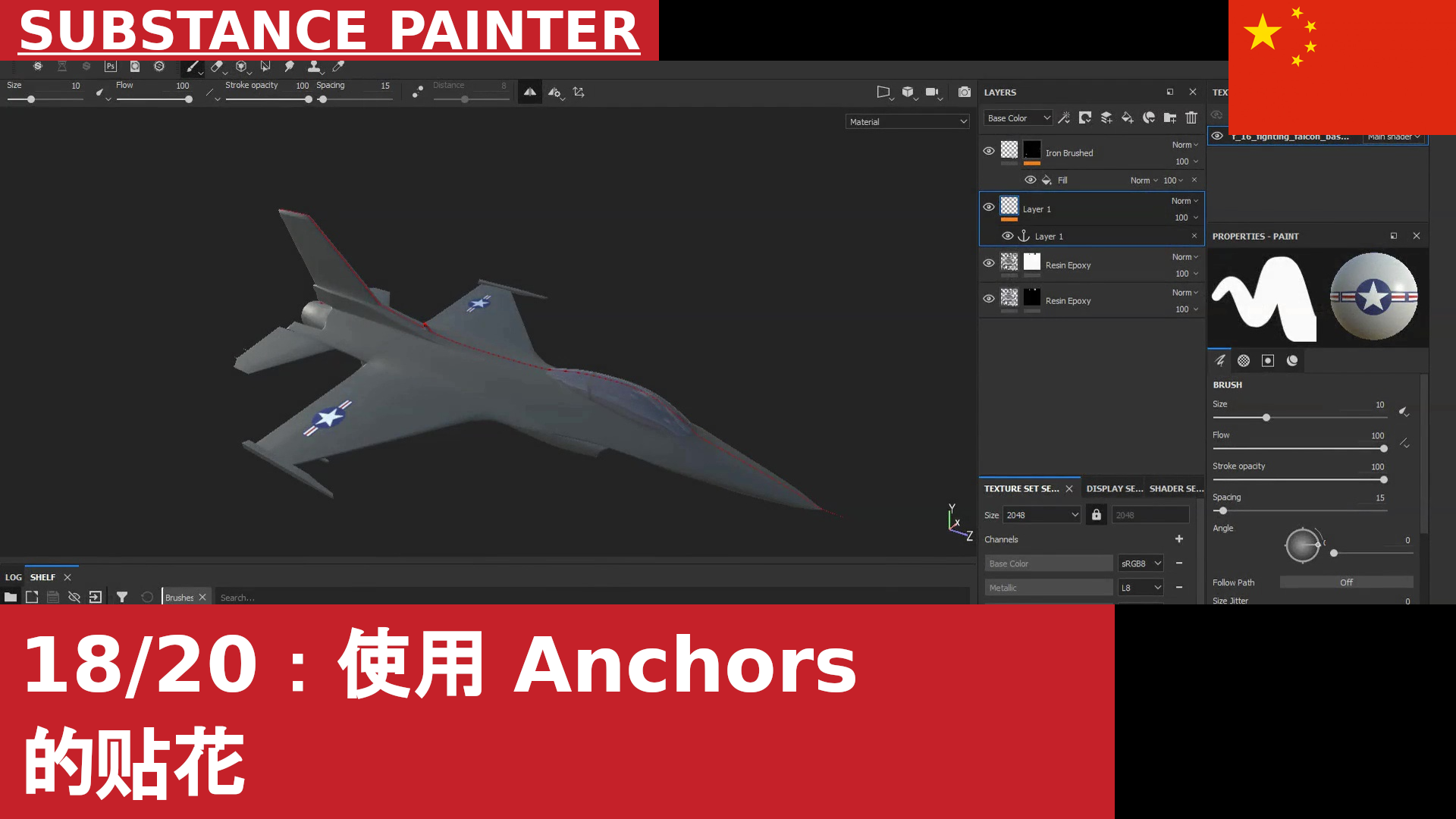Image resolution: width=1456 pixels, height=819 pixels.
Task: Hide the upper Resin Epoxy layer
Action: [989, 263]
